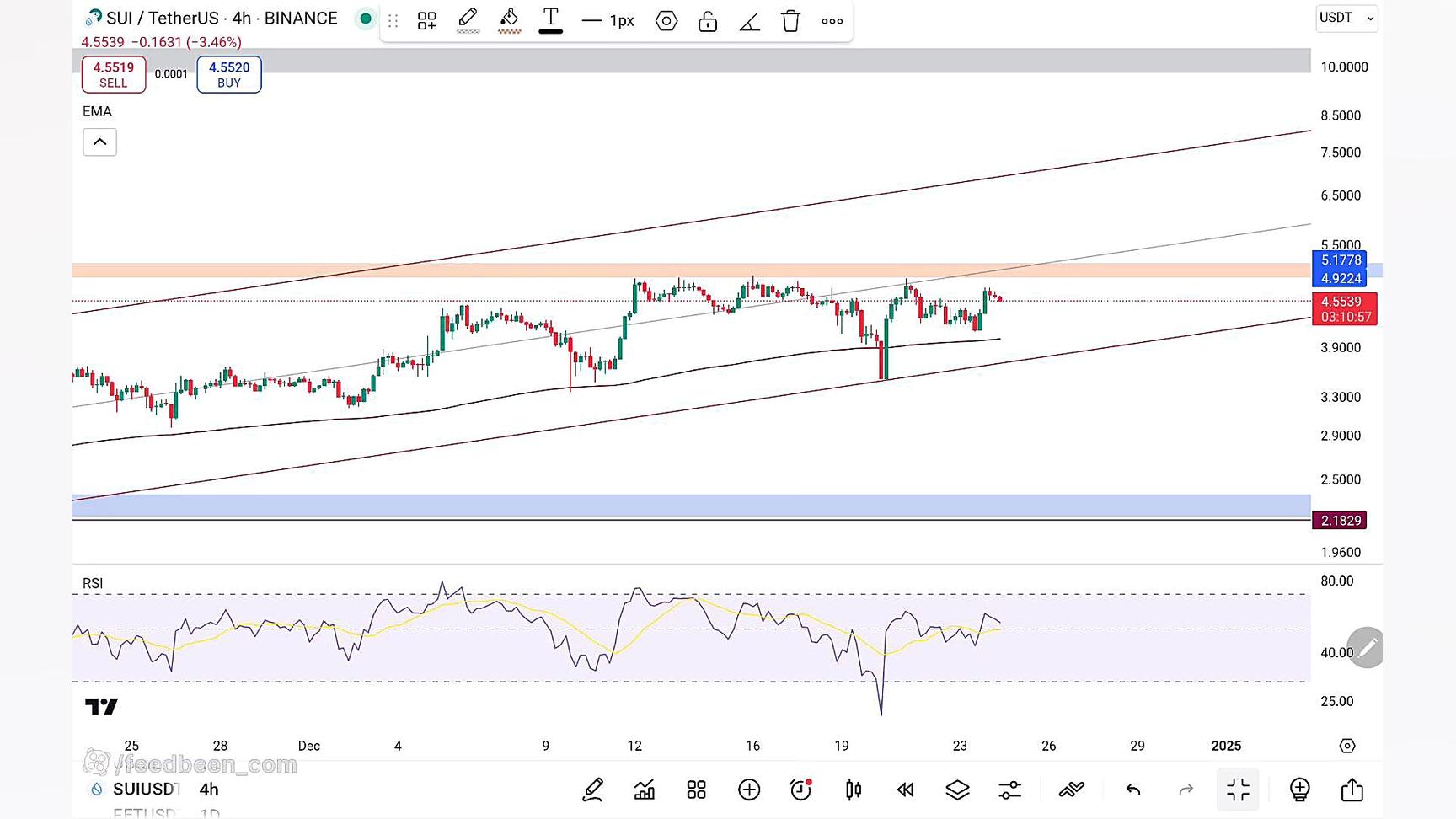Exit fullscreen with collapse arrows icon
Screen dimensions: 1456x819
point(1238,790)
